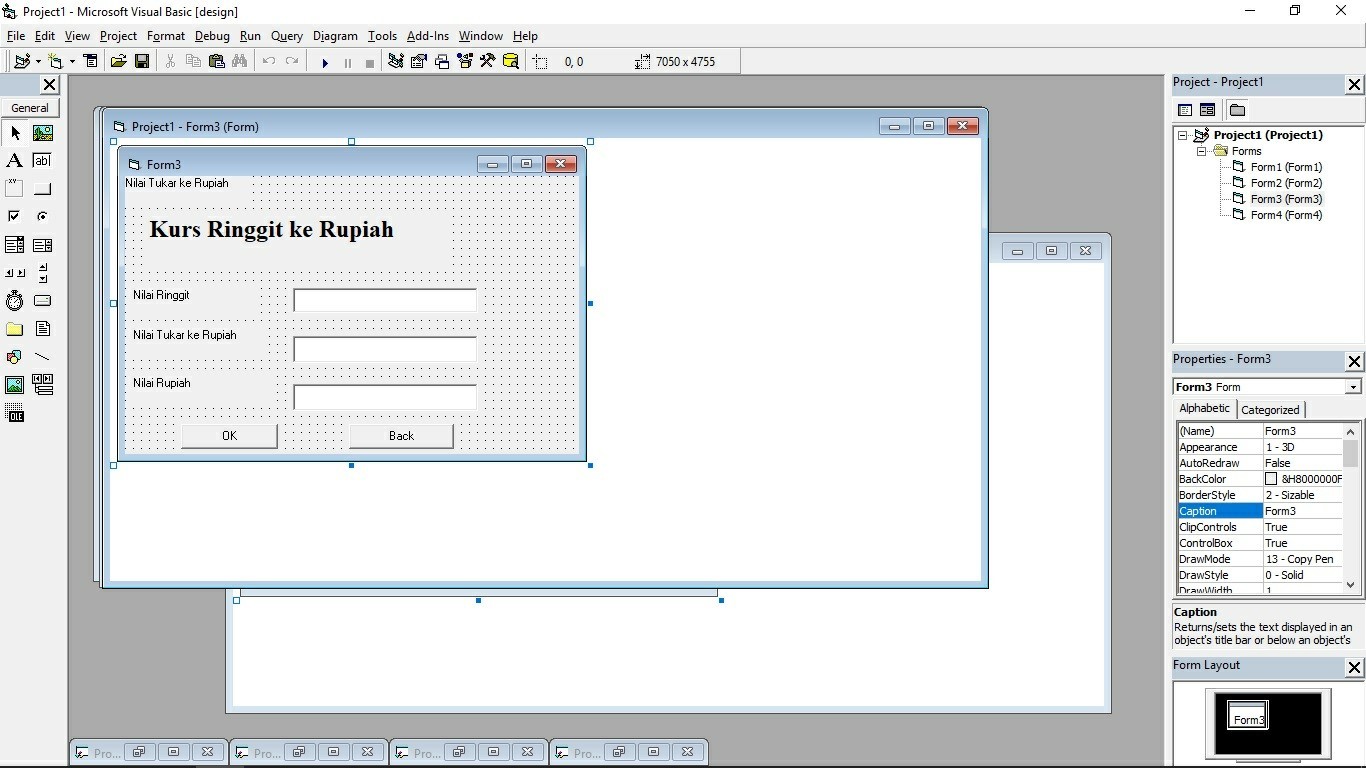Select the Label tool from the toolbox
The image size is (1366, 768).
coord(14,160)
